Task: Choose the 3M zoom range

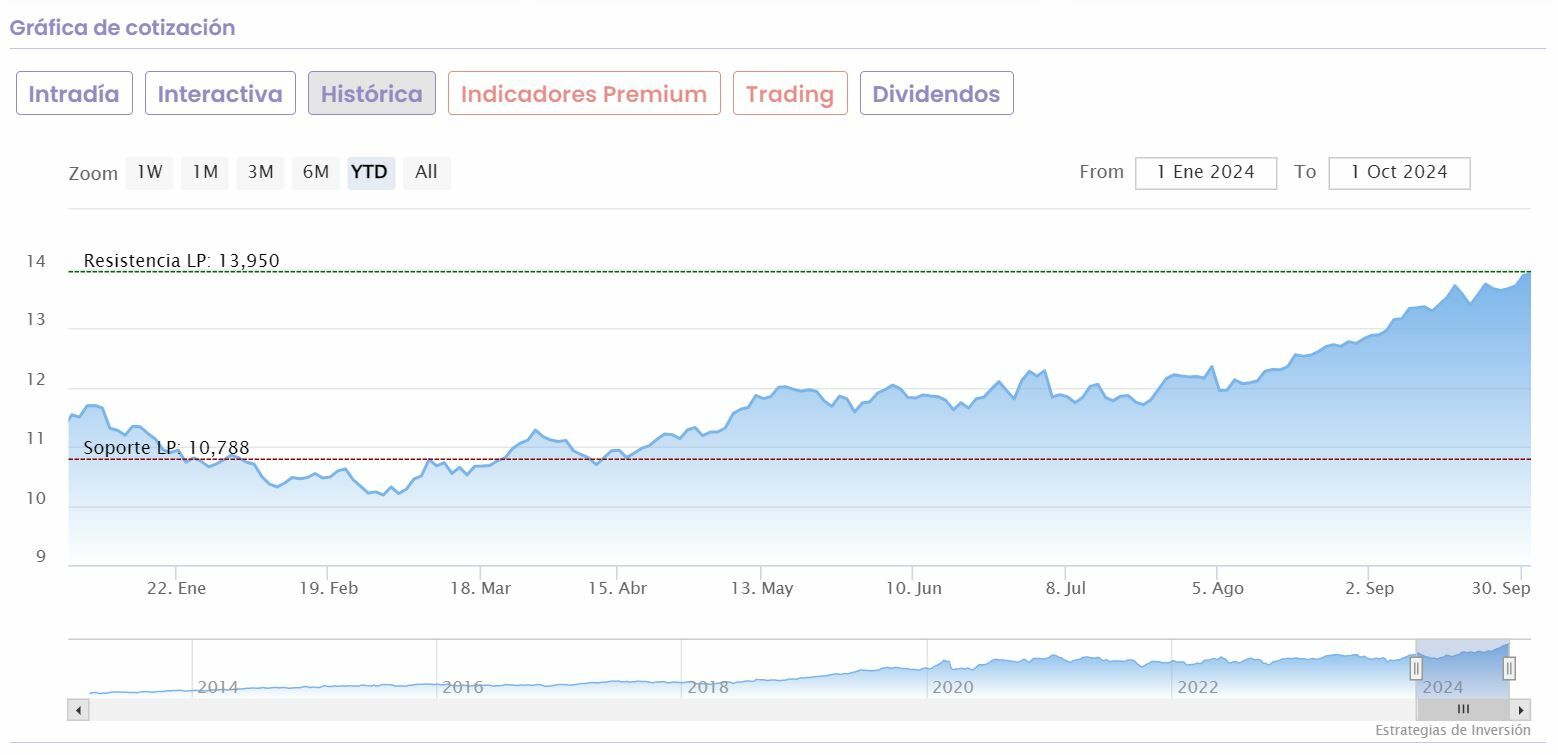Action: tap(260, 172)
